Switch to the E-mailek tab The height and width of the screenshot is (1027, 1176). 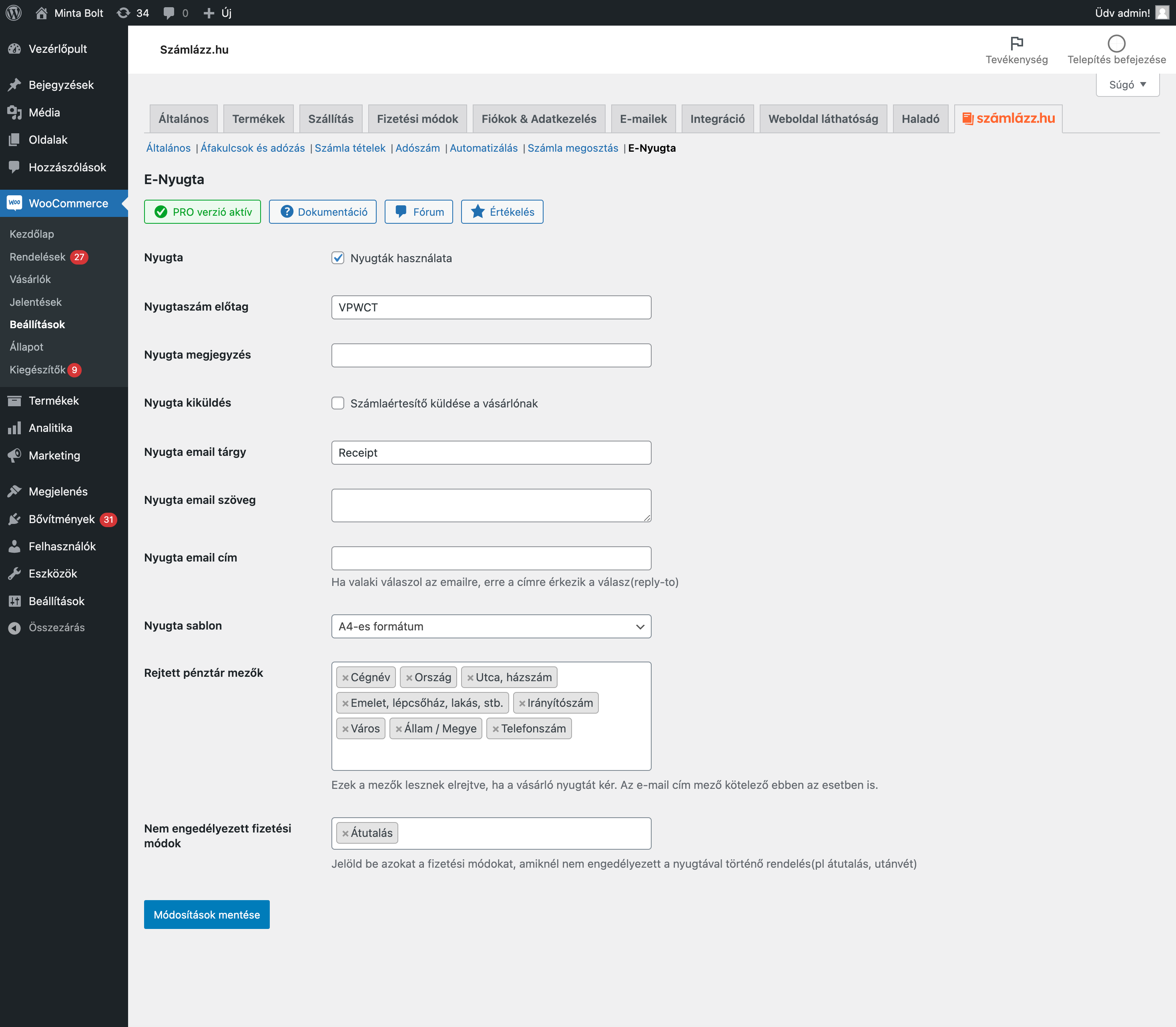pyautogui.click(x=643, y=118)
